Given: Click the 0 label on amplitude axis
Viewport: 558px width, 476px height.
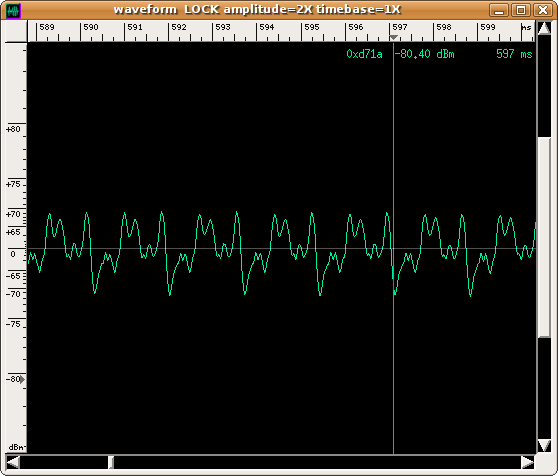Looking at the screenshot, I should tap(13, 254).
